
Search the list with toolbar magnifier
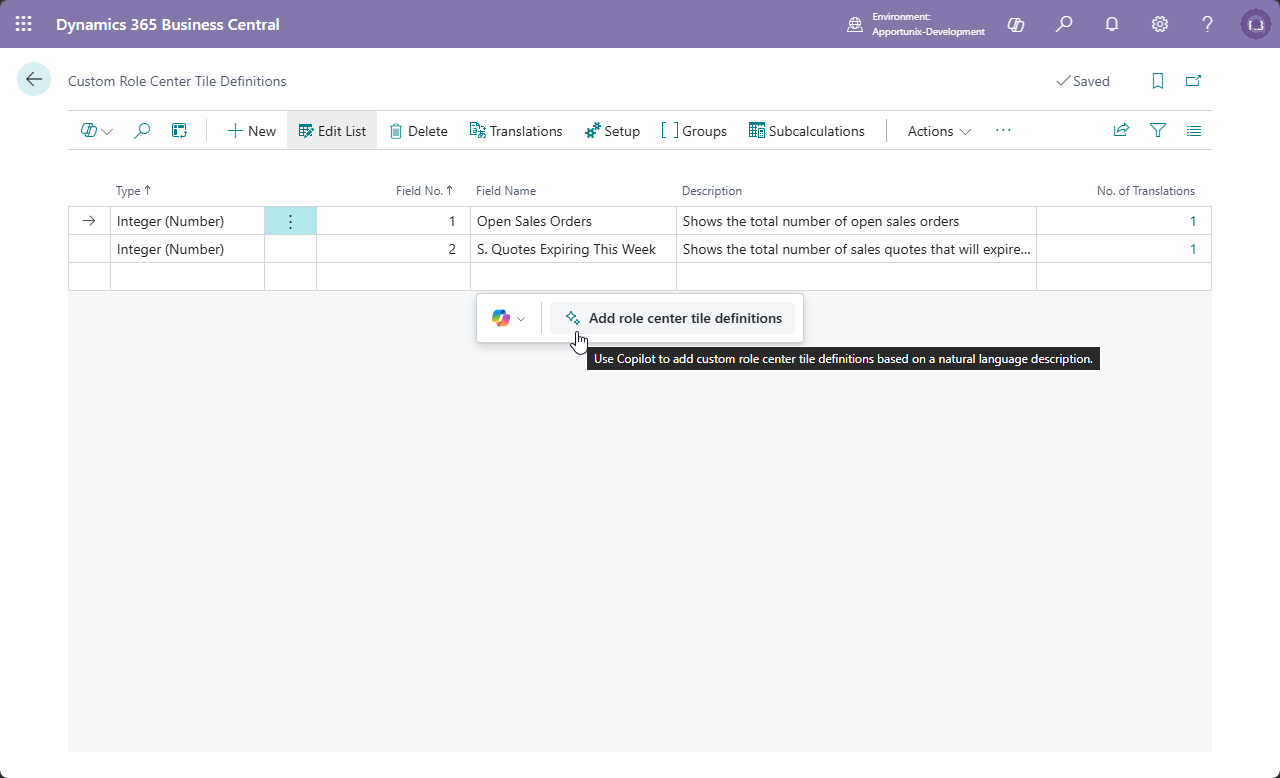point(142,131)
